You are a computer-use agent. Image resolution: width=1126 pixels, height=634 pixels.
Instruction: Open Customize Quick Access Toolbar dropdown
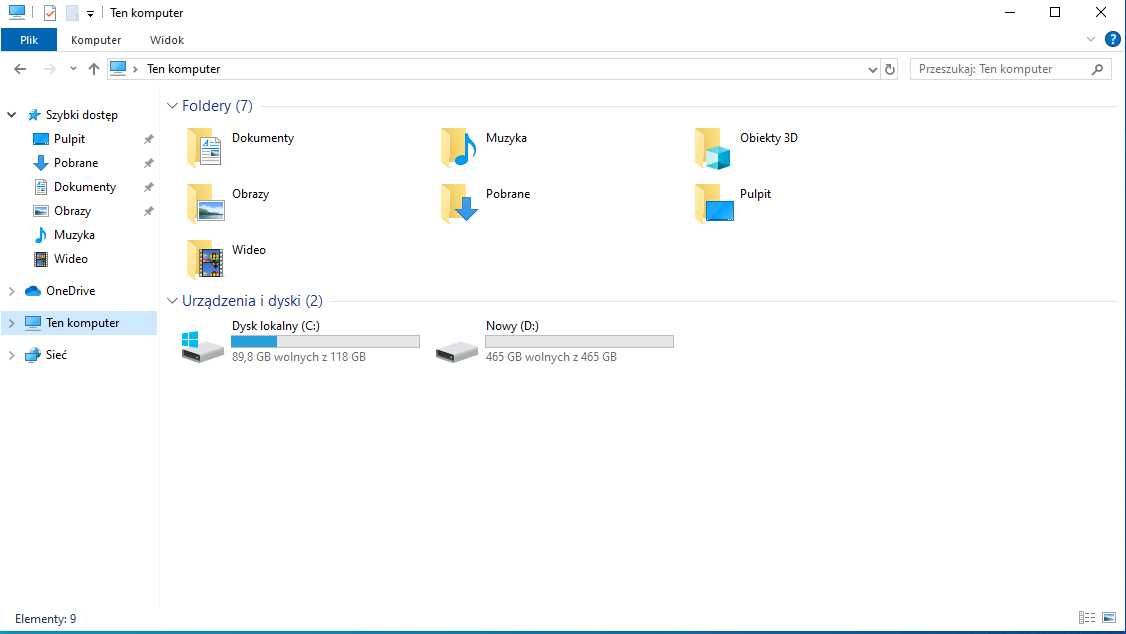point(90,14)
